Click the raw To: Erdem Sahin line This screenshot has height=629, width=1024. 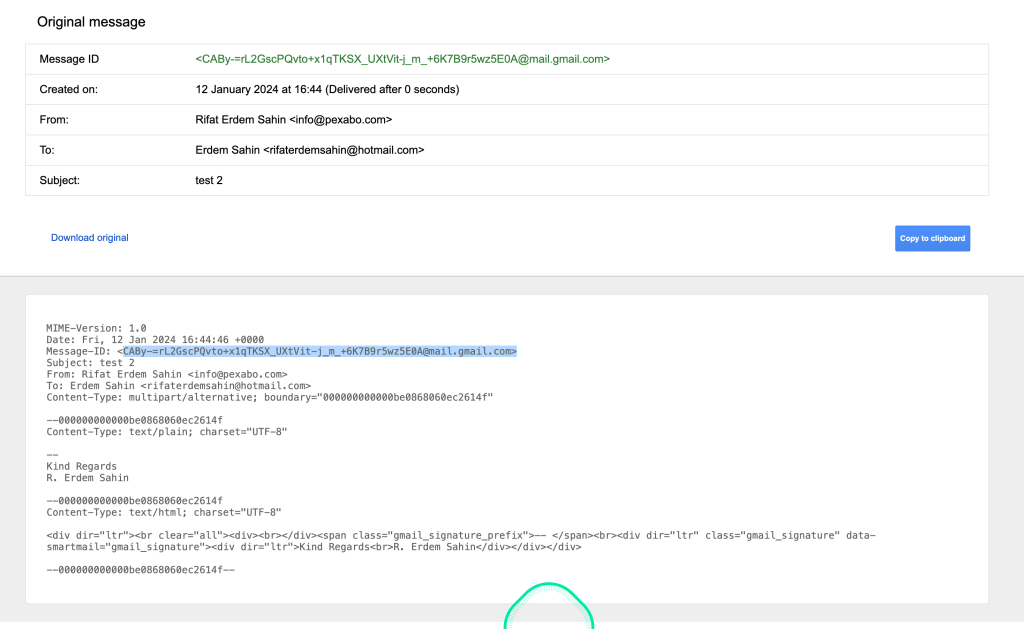178,386
